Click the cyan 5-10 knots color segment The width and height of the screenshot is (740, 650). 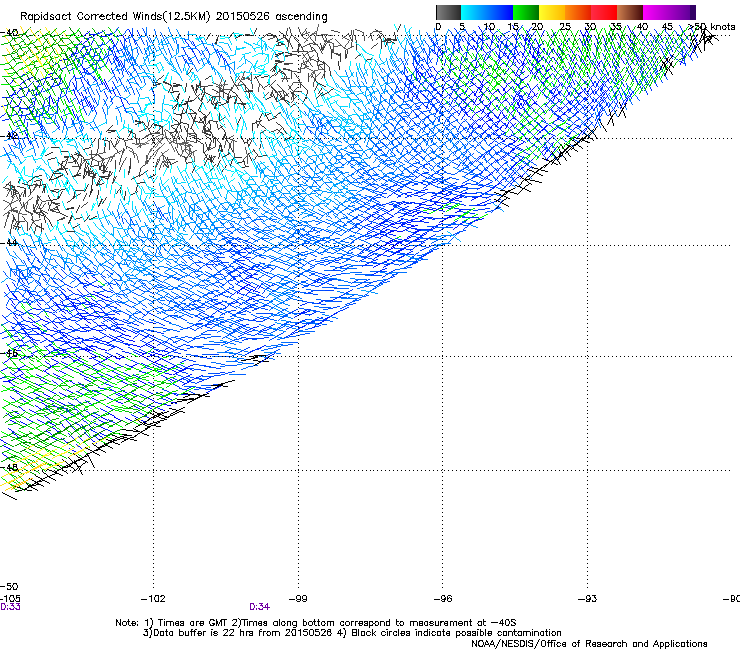pyautogui.click(x=473, y=12)
